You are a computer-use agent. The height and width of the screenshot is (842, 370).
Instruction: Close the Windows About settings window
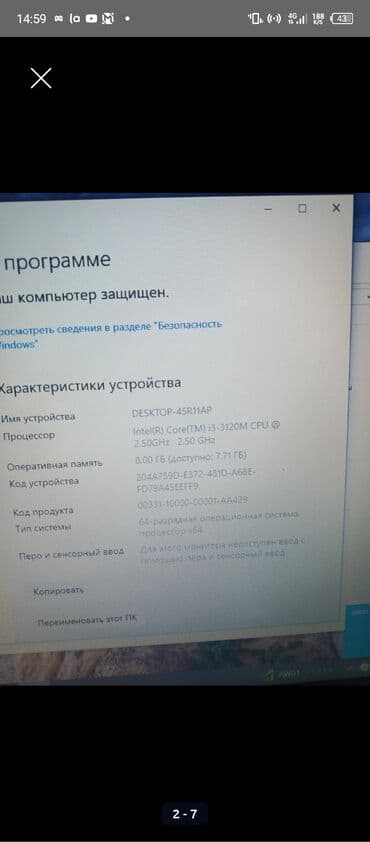tap(336, 208)
